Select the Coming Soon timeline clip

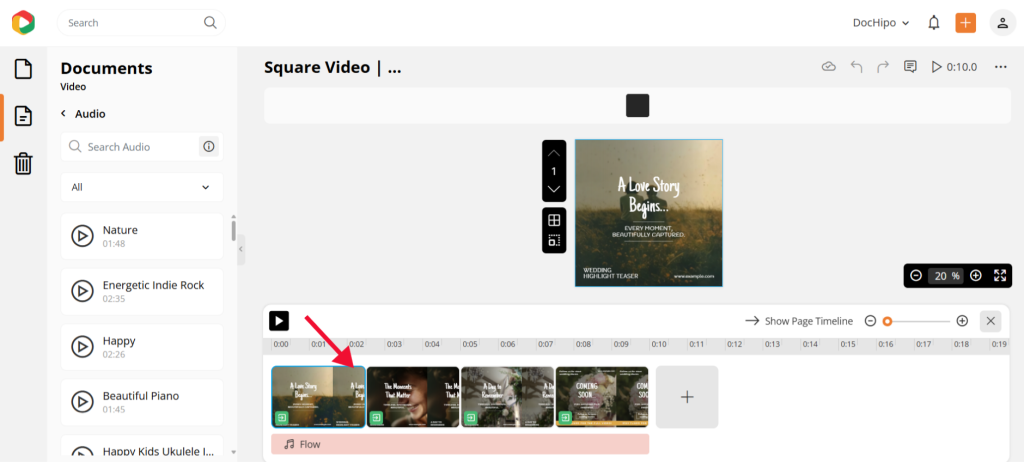pos(602,397)
